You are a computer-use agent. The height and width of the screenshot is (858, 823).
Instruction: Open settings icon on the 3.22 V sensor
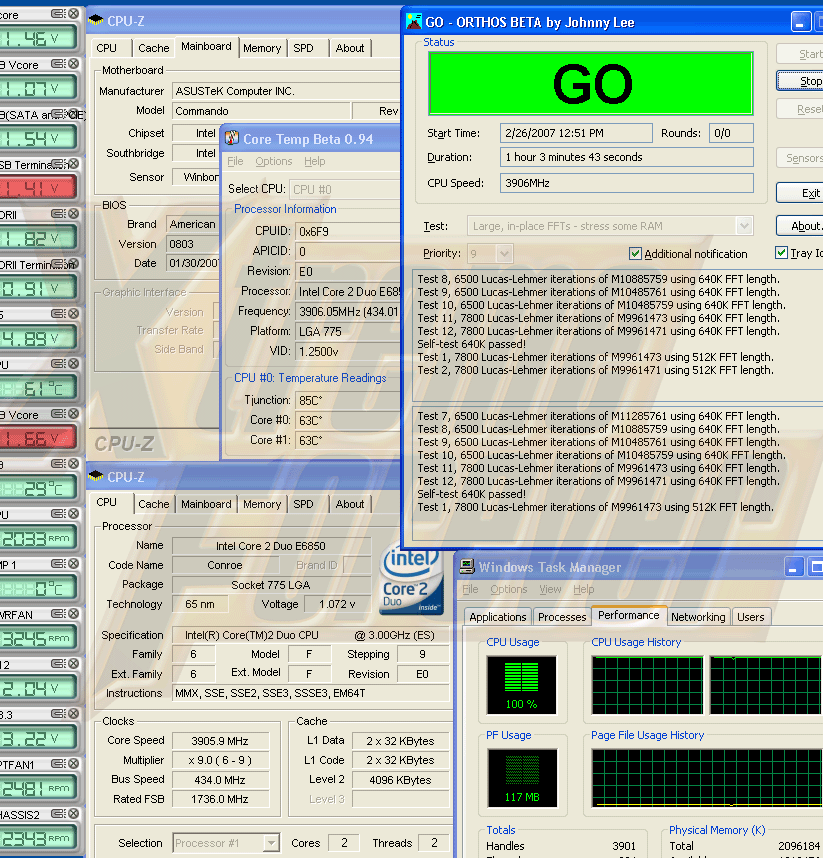[x=58, y=714]
